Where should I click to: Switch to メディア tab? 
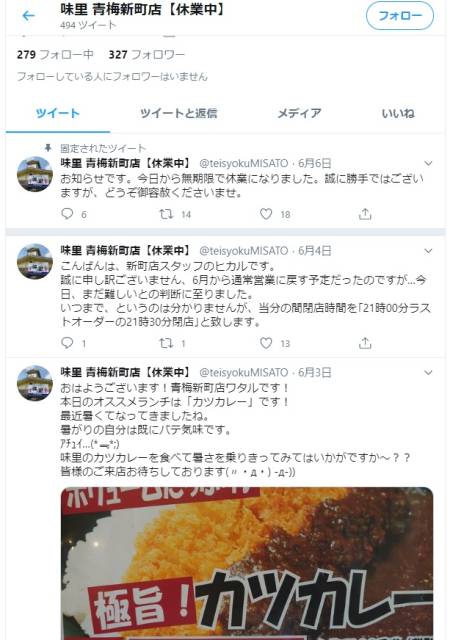[x=299, y=113]
